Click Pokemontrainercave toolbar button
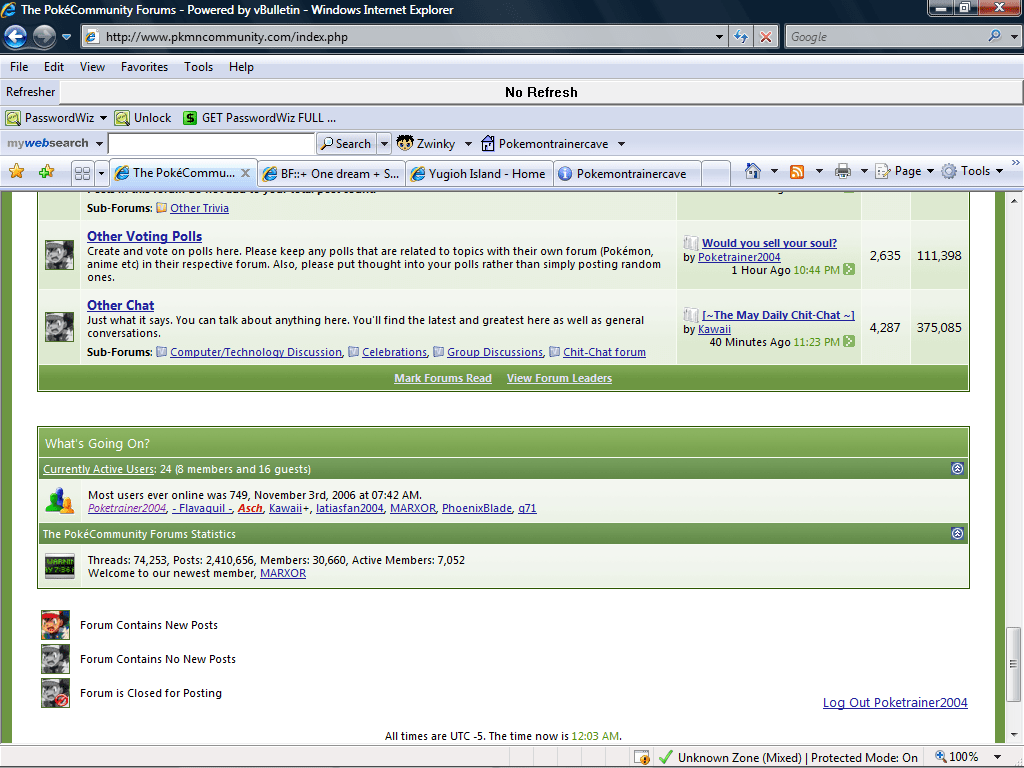This screenshot has width=1024, height=768. 545,144
